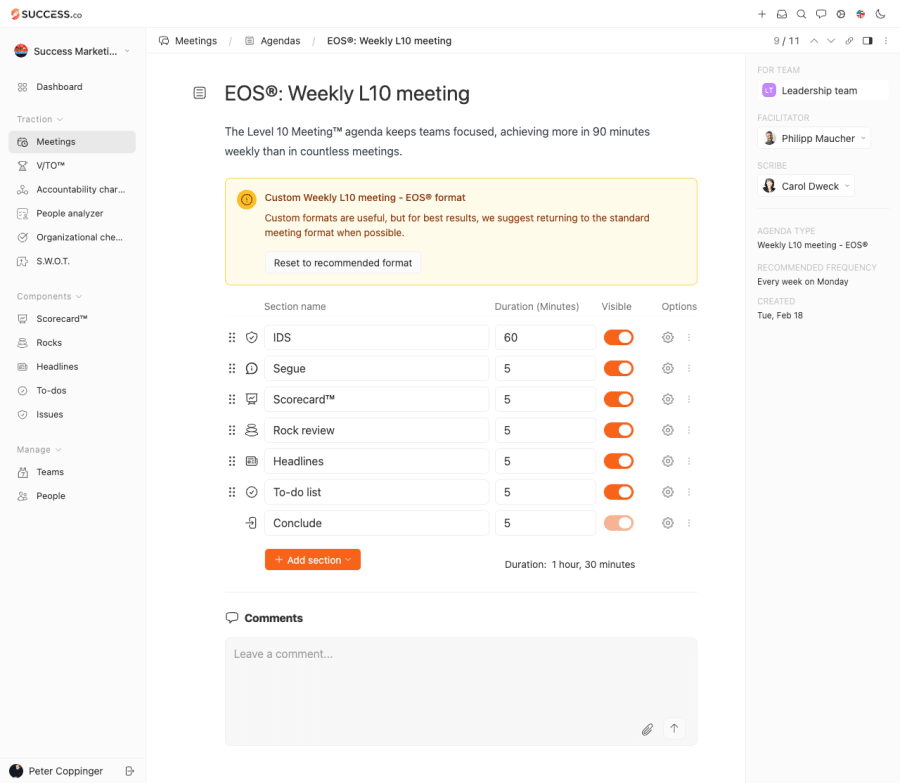Open Rocks in the sidebar
900x783 pixels.
[72, 343]
